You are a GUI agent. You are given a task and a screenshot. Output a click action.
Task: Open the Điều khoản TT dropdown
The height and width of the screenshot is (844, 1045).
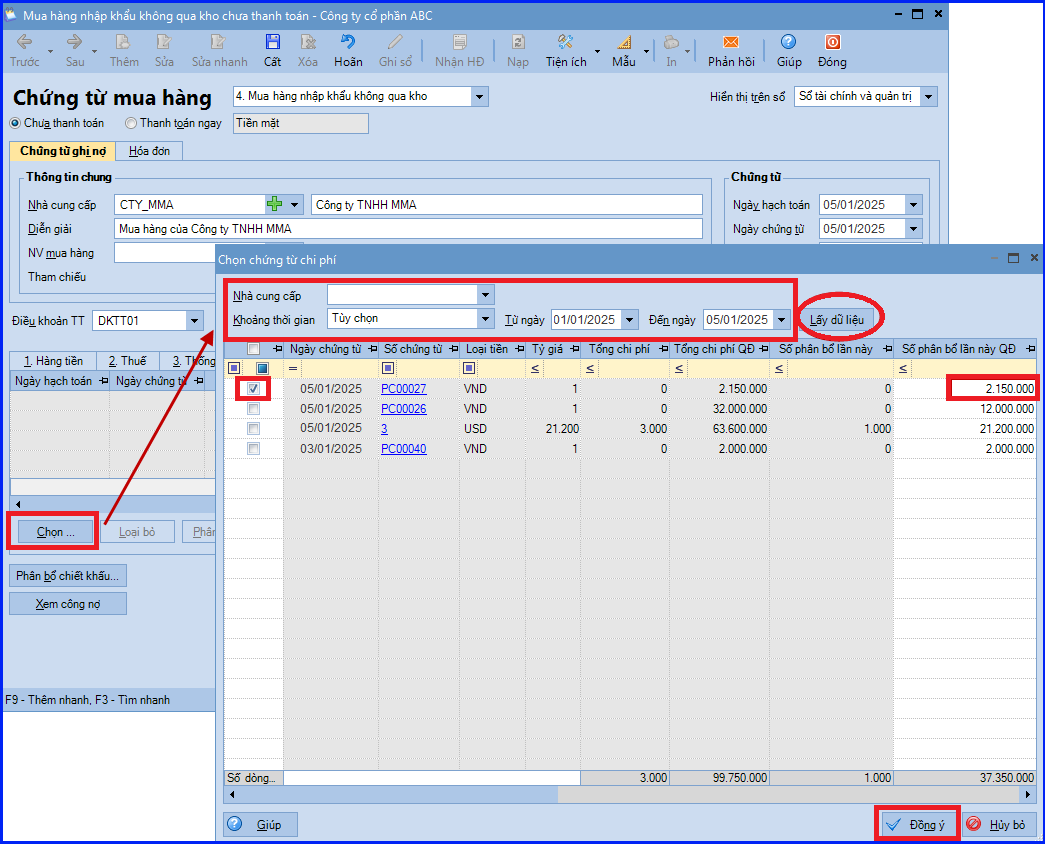click(195, 321)
